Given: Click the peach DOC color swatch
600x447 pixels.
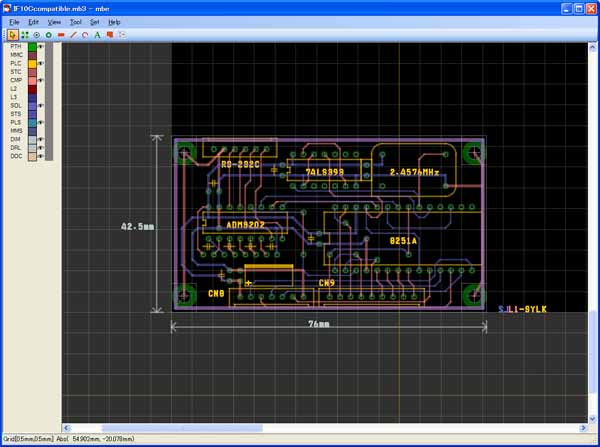Looking at the screenshot, I should 33,156.
